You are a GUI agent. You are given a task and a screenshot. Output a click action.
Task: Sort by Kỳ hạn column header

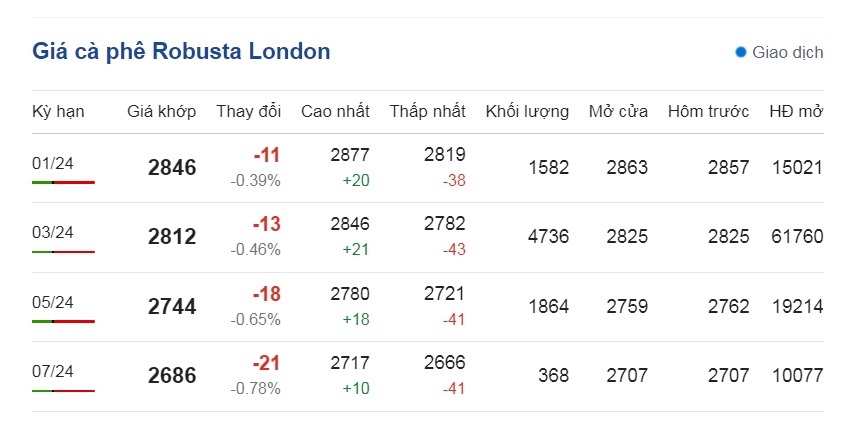coord(58,112)
